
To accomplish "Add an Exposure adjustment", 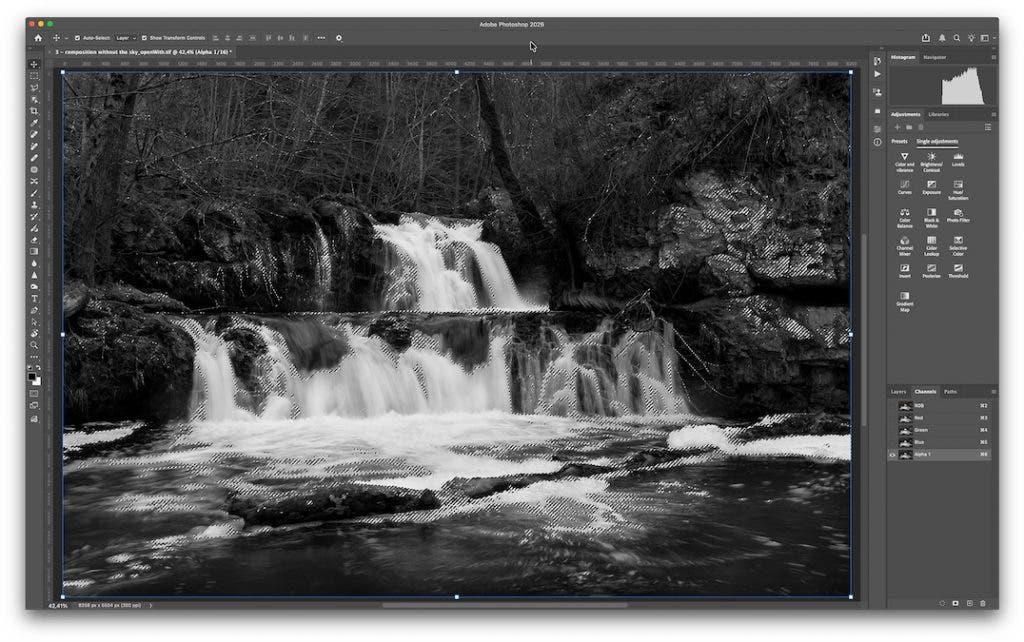I will 931,187.
